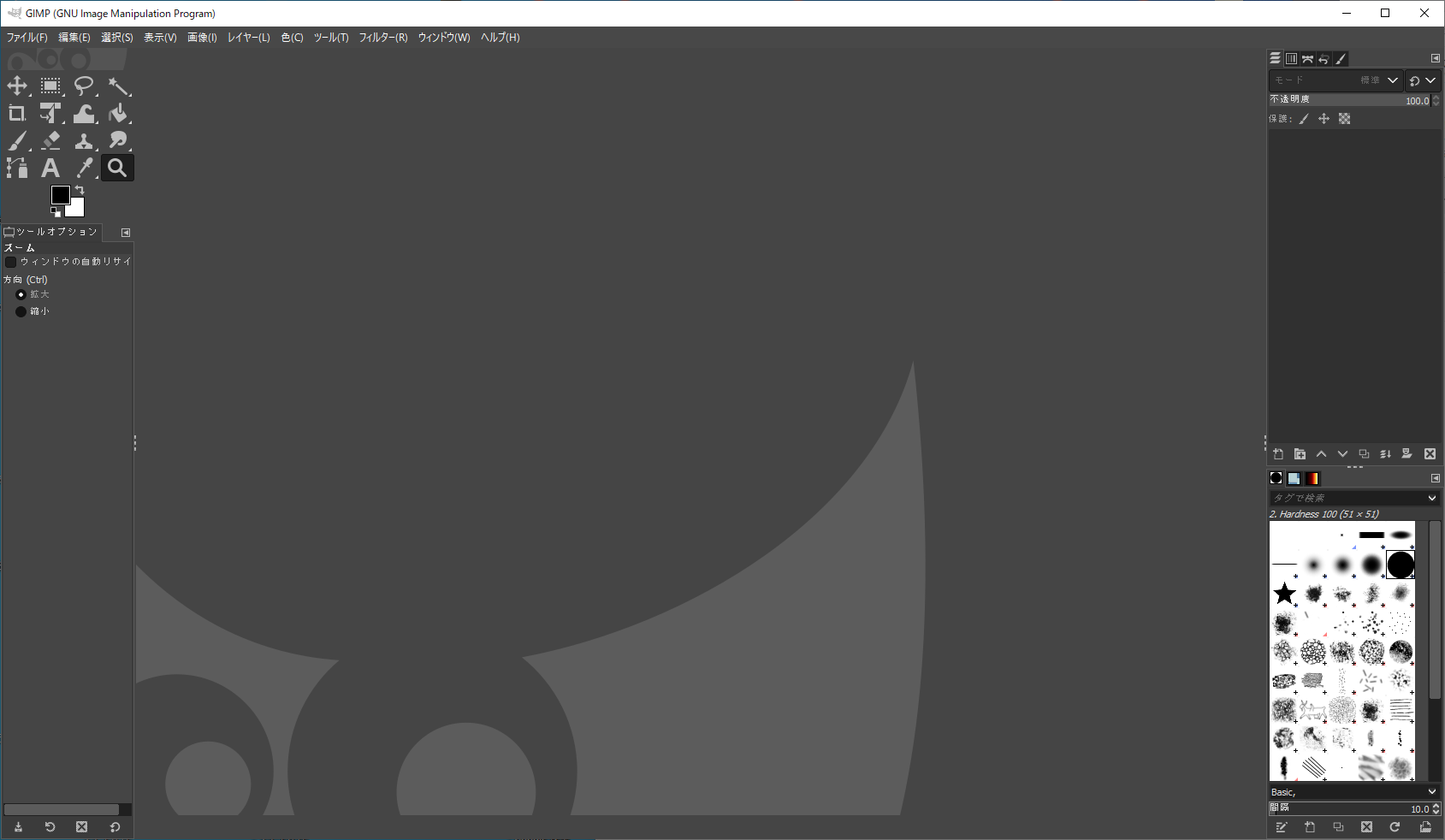This screenshot has height=840, width=1445.
Task: Open the フィルター(R) menu
Action: pyautogui.click(x=383, y=38)
